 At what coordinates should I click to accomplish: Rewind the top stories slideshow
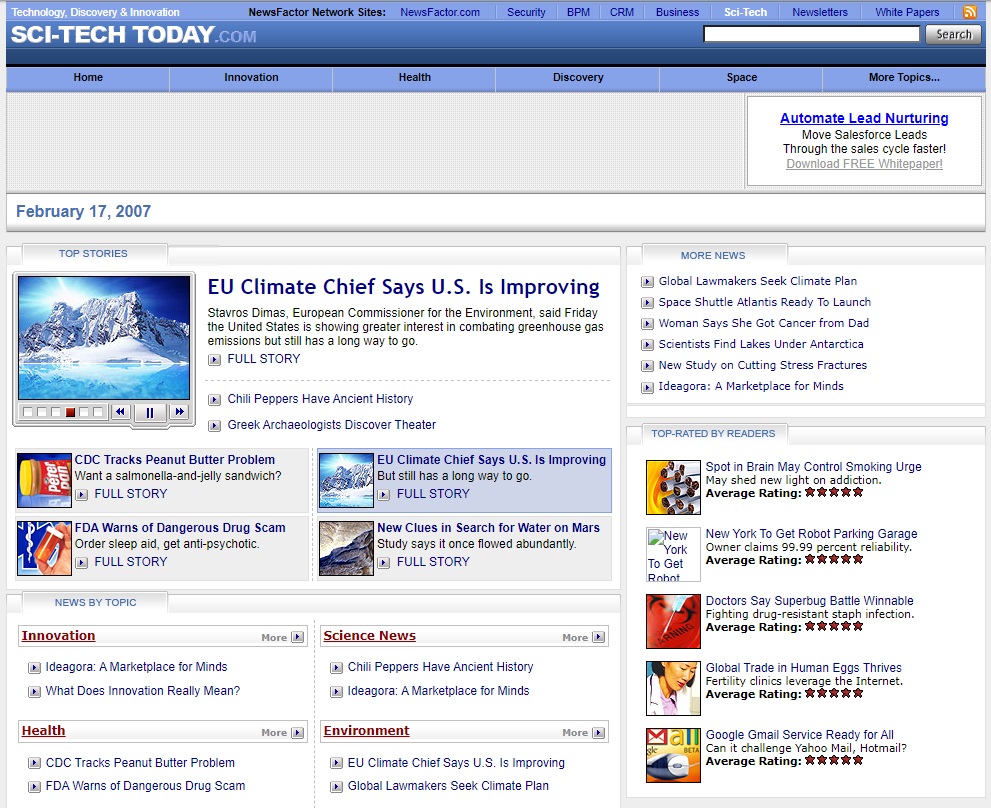pyautogui.click(x=120, y=412)
